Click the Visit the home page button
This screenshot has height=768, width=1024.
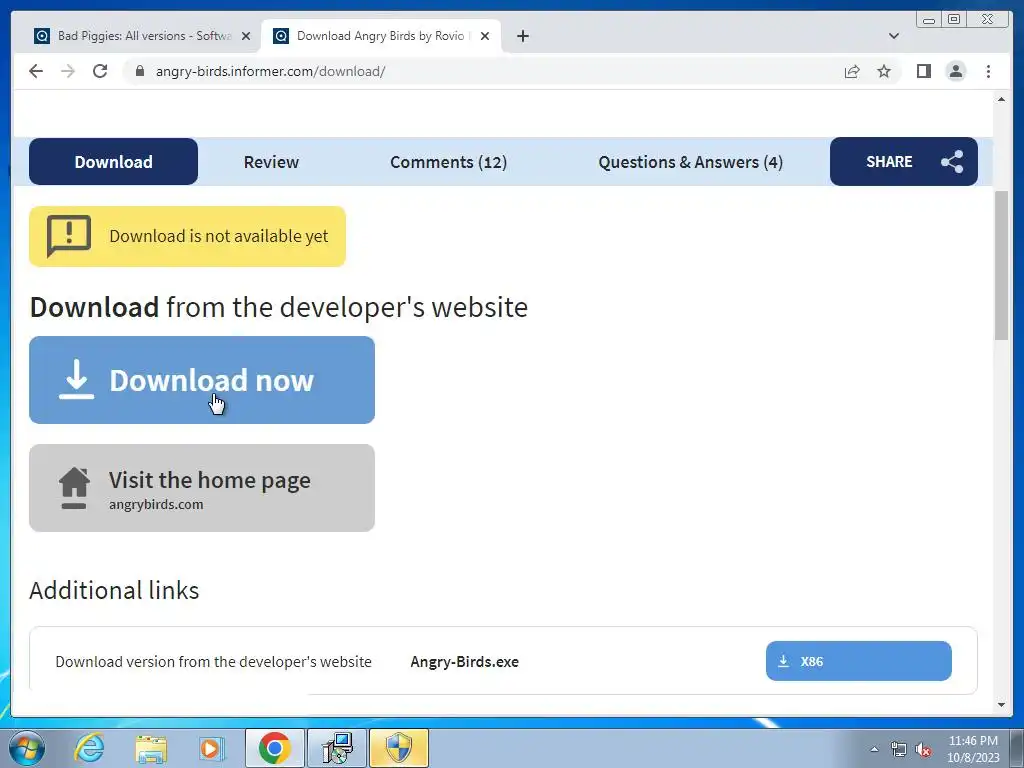click(x=202, y=488)
